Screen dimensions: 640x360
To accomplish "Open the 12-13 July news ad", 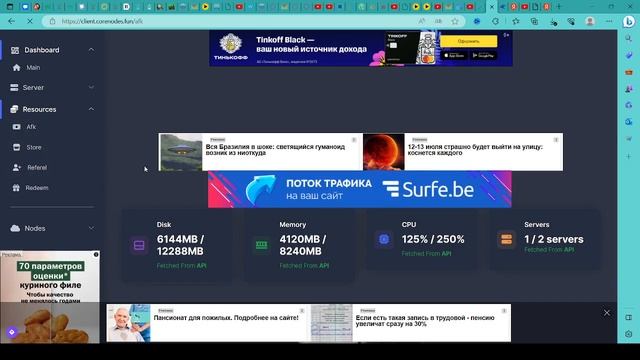I will [x=463, y=152].
